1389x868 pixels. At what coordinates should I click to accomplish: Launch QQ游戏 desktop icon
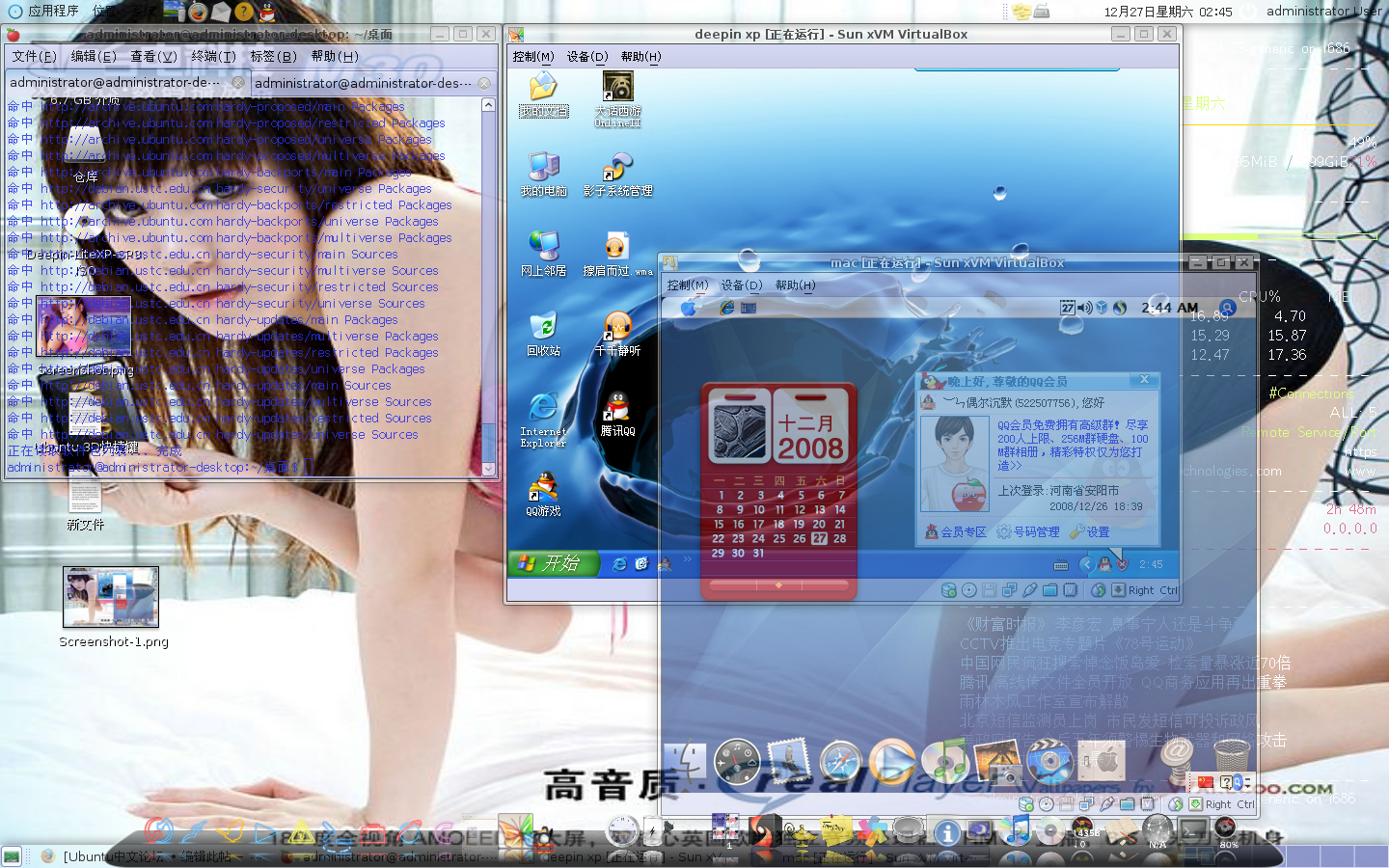(x=543, y=495)
